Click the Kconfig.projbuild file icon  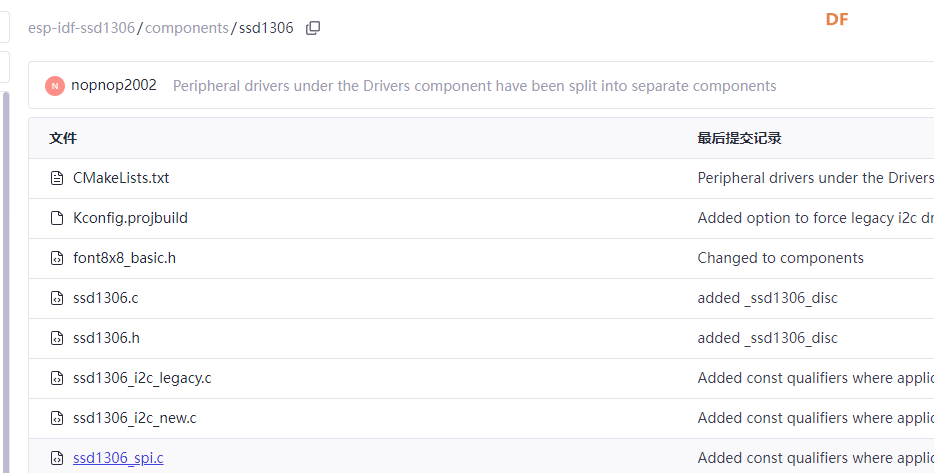click(x=57, y=218)
